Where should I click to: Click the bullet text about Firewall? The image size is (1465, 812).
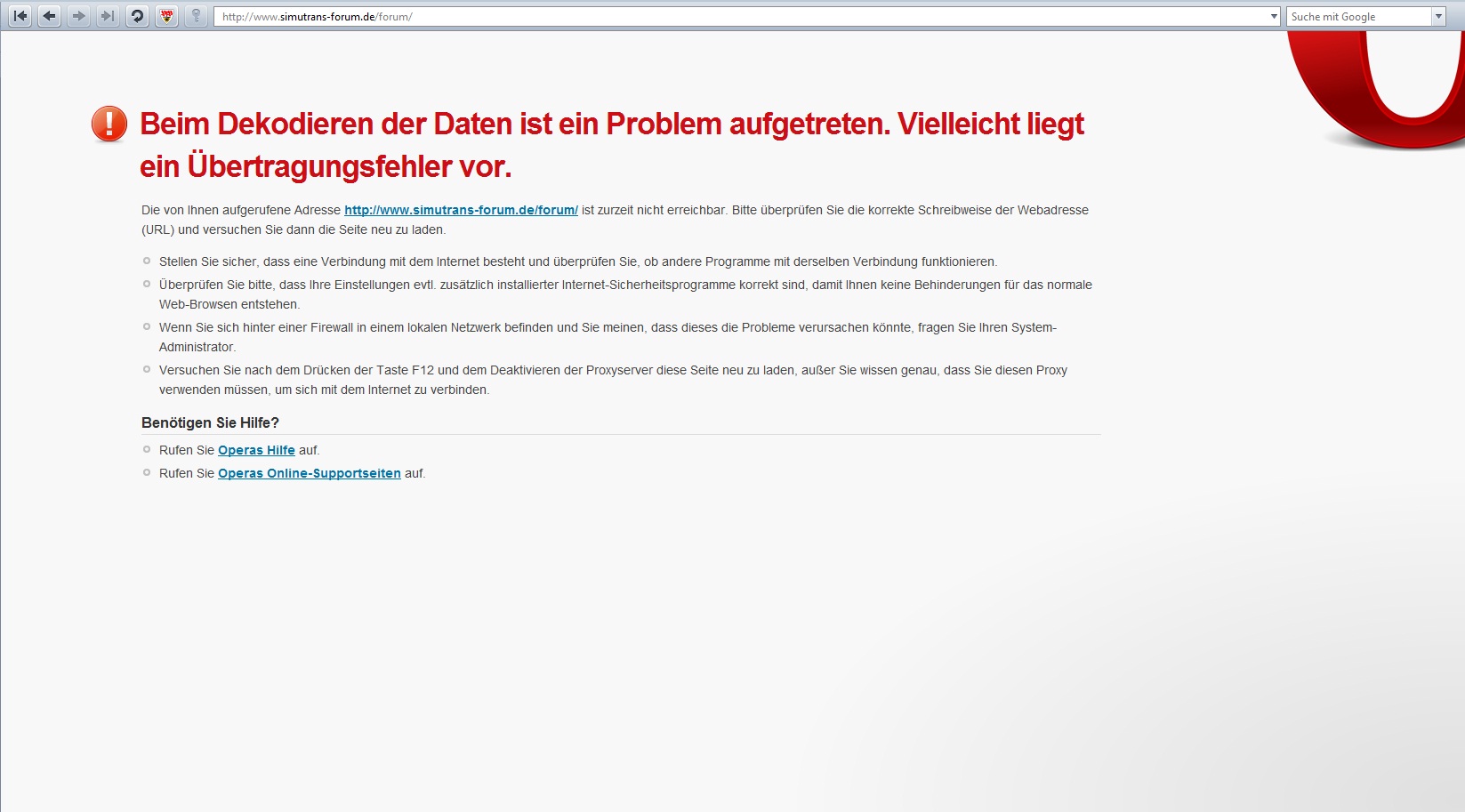(x=608, y=328)
